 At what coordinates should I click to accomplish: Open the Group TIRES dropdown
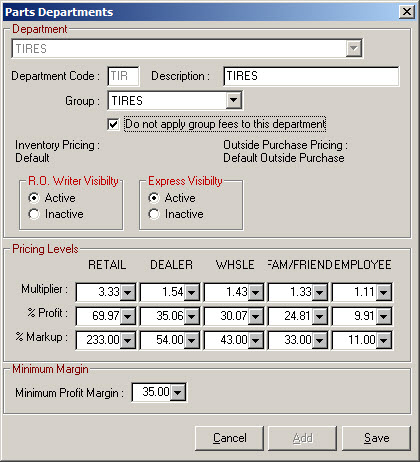coord(234,100)
